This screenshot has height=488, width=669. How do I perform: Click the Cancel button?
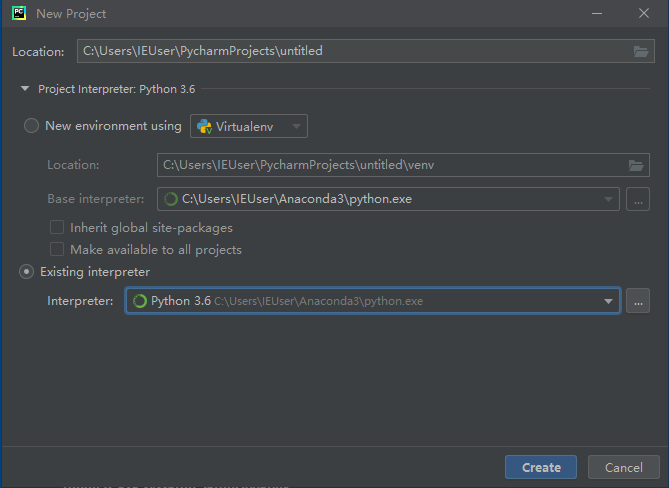click(x=624, y=468)
